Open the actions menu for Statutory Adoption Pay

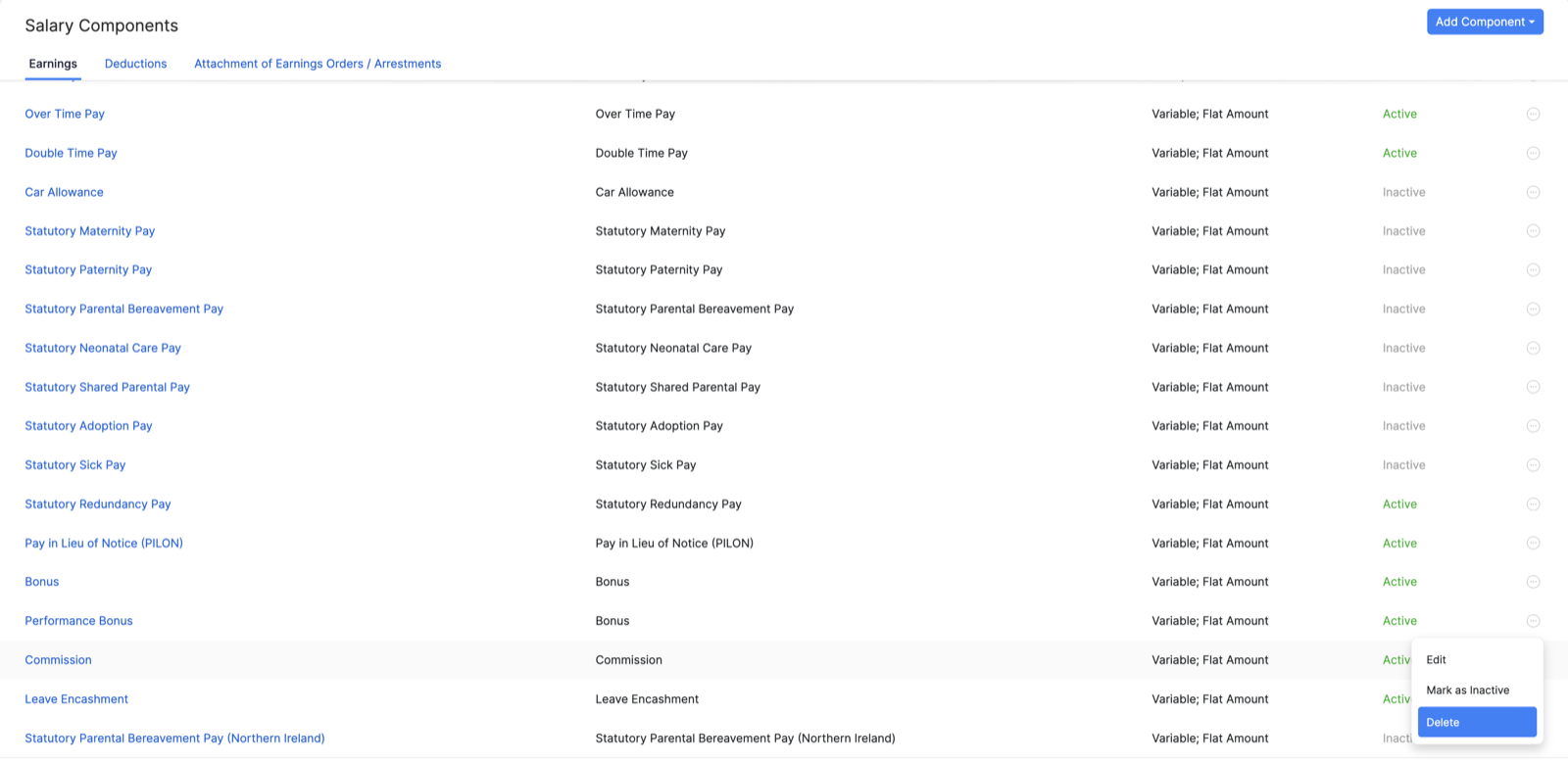pos(1533,426)
